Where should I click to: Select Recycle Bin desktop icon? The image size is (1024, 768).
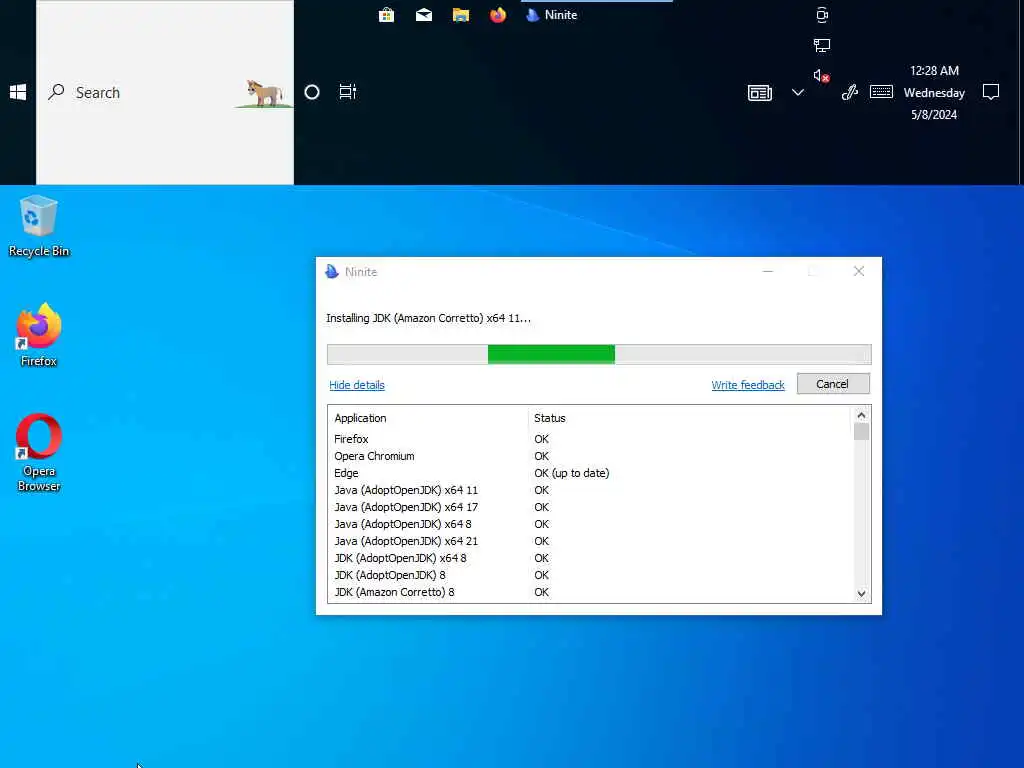[39, 226]
